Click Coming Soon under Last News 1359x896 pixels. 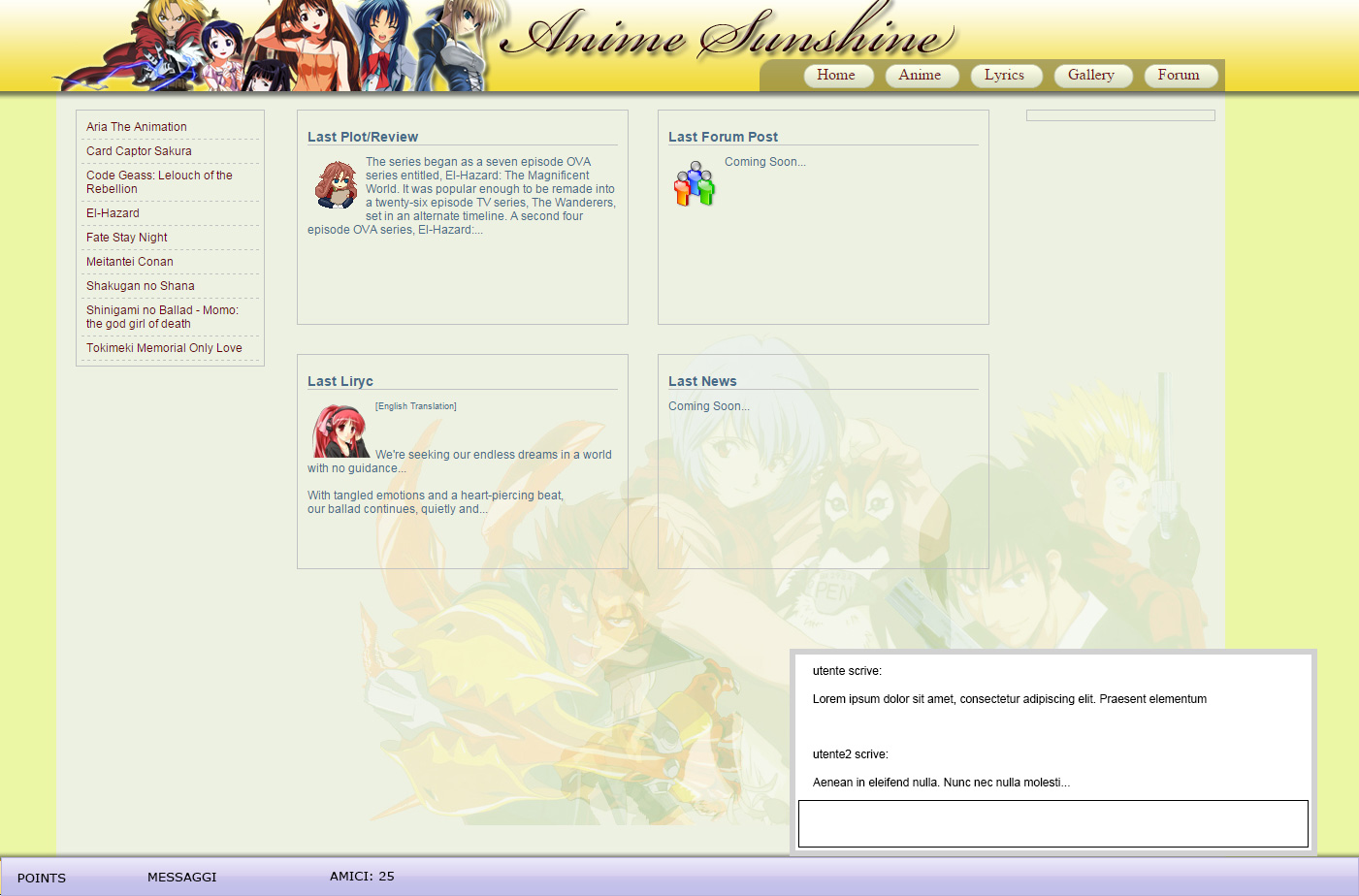click(x=709, y=406)
